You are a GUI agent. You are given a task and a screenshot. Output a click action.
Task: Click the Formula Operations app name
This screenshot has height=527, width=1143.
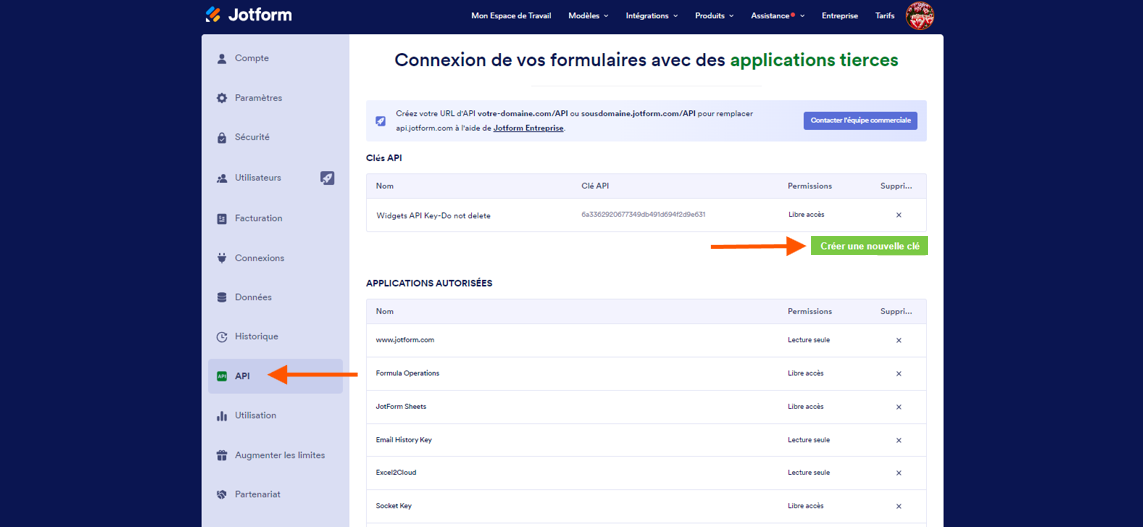pos(407,373)
